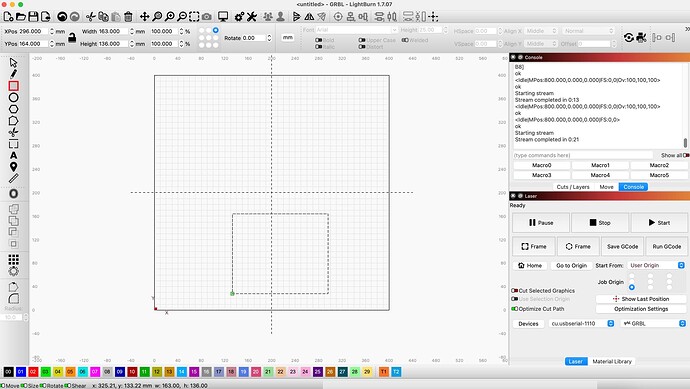
Task: Select the arrow pointer tool
Action: click(13, 62)
